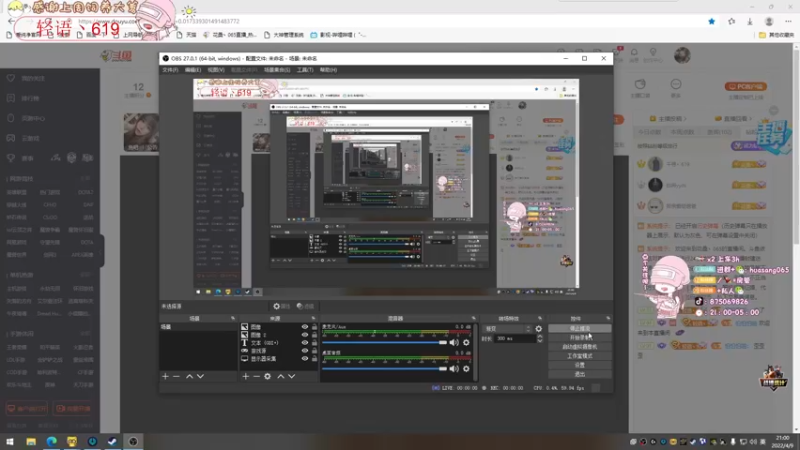Move the scene down in Scenes panel

pyautogui.click(x=201, y=377)
